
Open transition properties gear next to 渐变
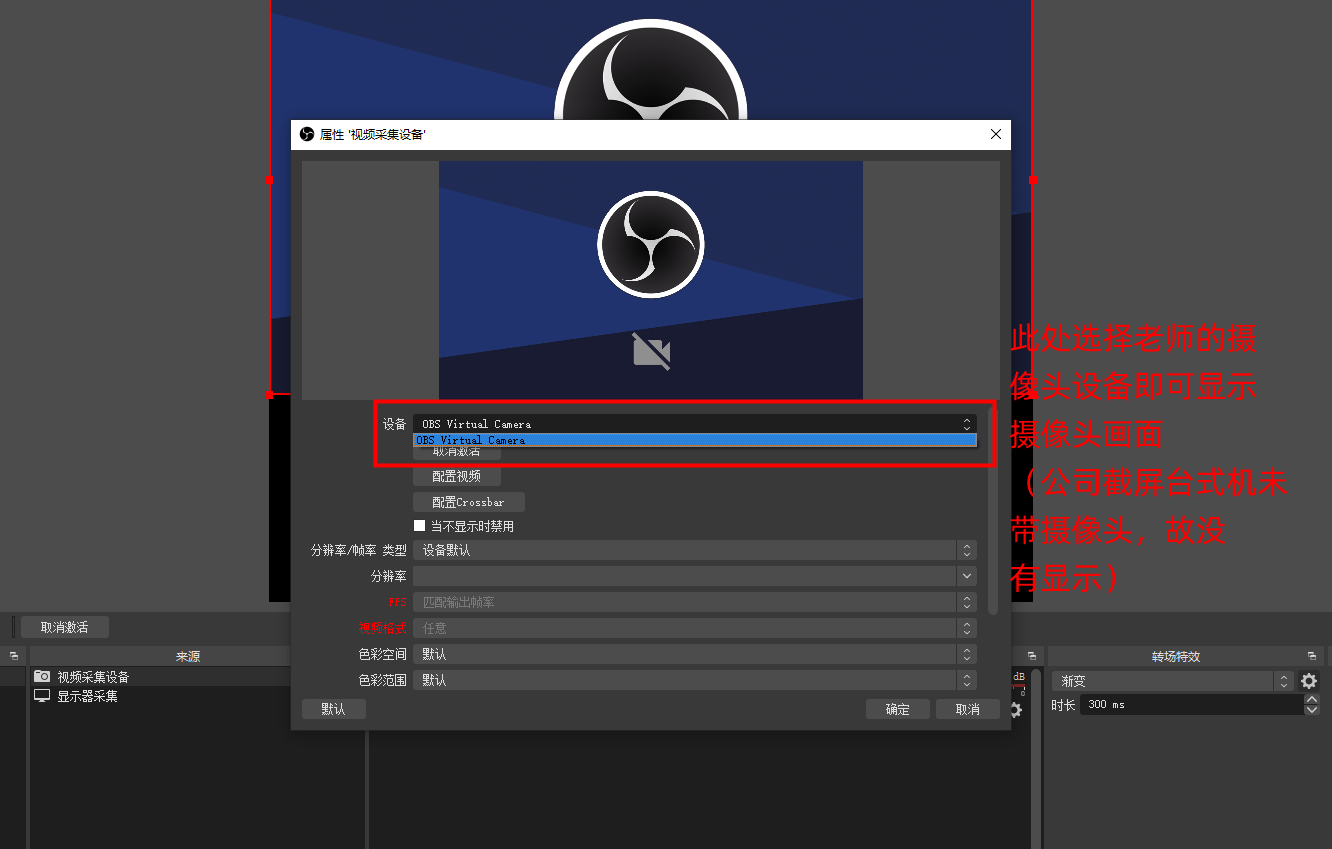click(x=1308, y=681)
